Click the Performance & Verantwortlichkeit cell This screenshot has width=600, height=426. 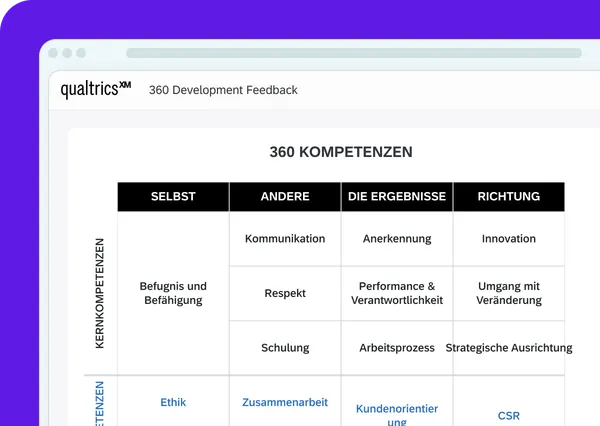click(397, 293)
